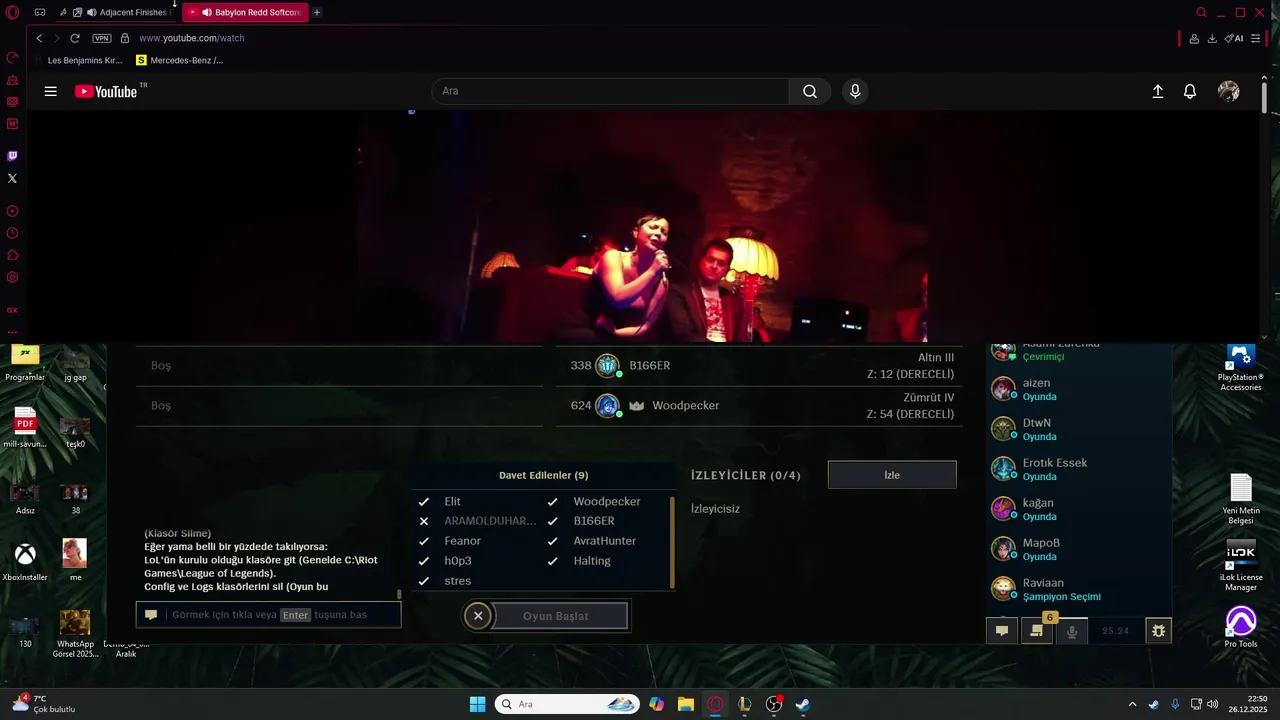Click the İzle spectate button
Screen dimensions: 1280x720
(x=892, y=475)
